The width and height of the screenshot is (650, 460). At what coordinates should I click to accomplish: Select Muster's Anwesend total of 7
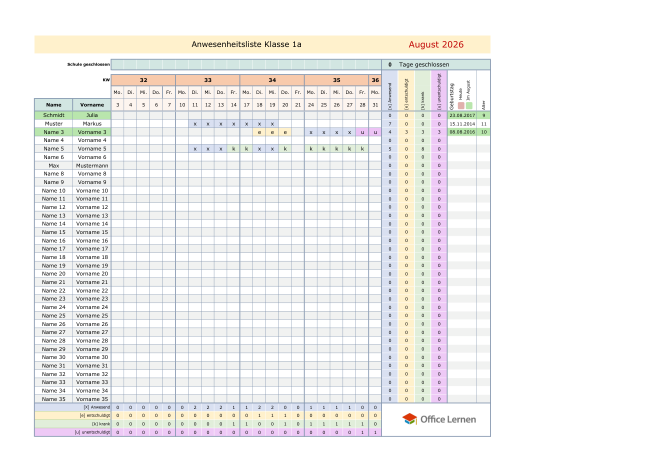(390, 123)
